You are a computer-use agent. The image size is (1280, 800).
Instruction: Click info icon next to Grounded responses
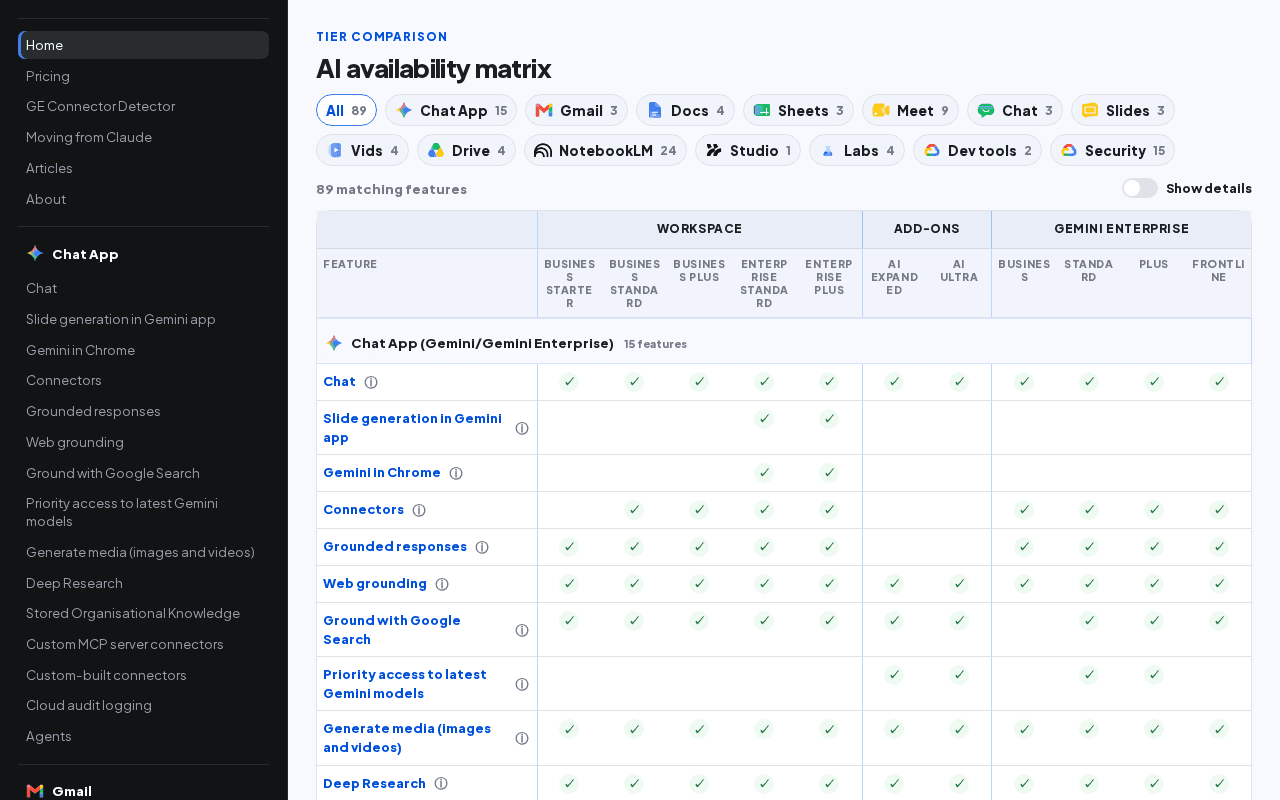[x=482, y=547]
